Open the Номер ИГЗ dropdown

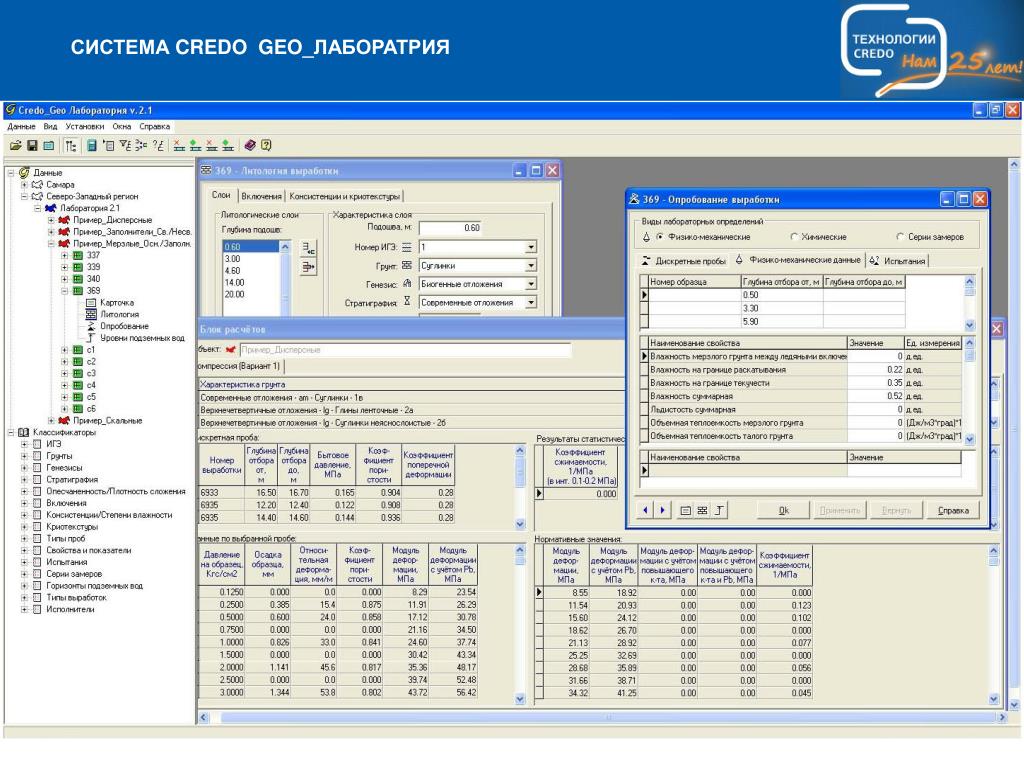pos(531,248)
